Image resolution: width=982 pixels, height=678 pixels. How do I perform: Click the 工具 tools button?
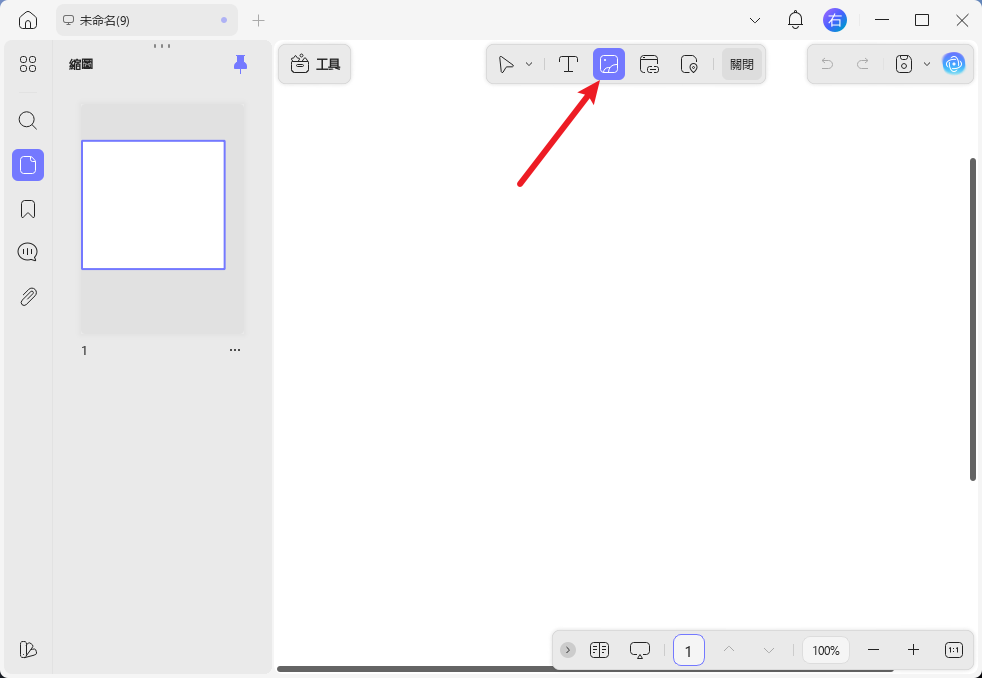click(315, 64)
